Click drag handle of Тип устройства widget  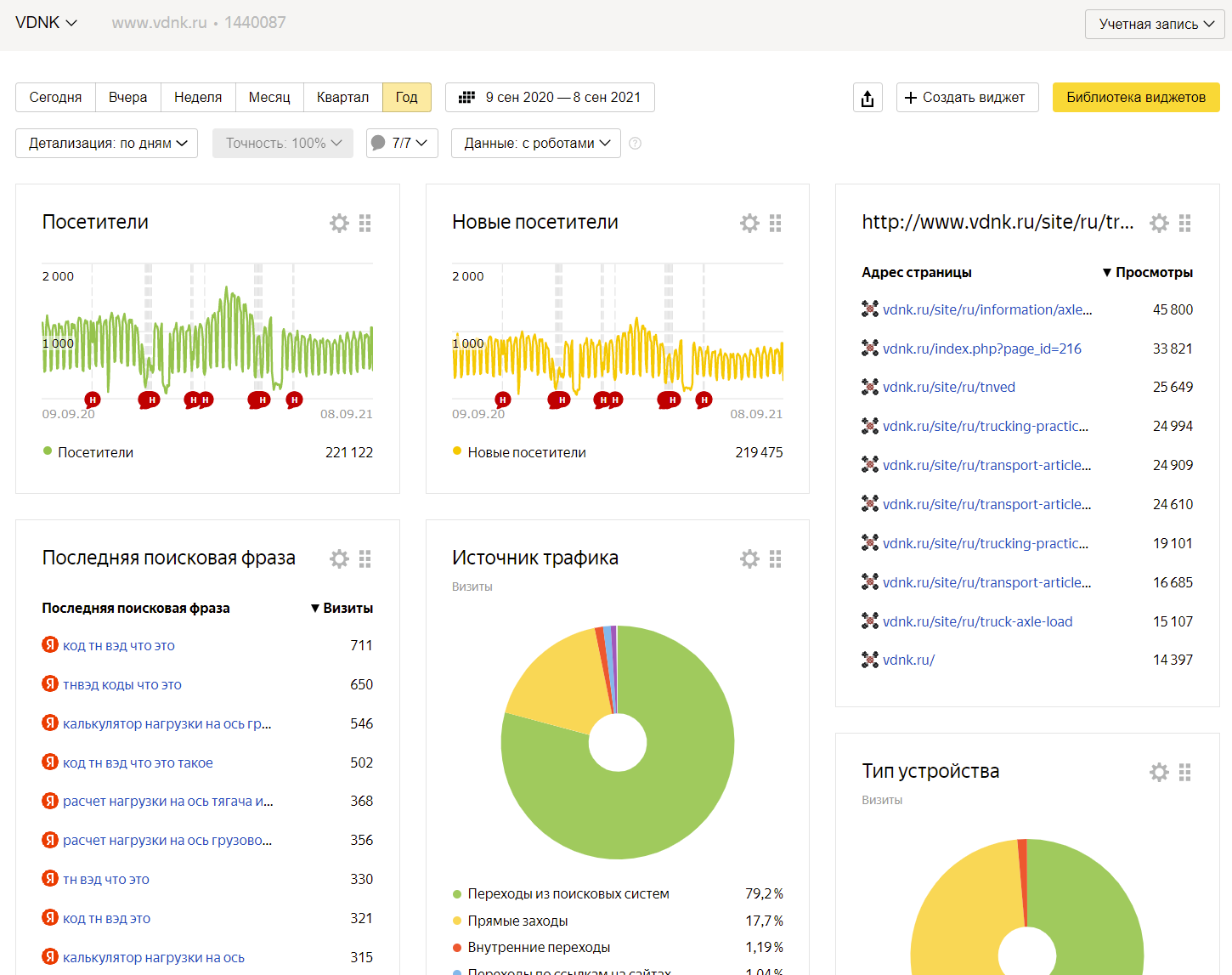coord(1185,772)
